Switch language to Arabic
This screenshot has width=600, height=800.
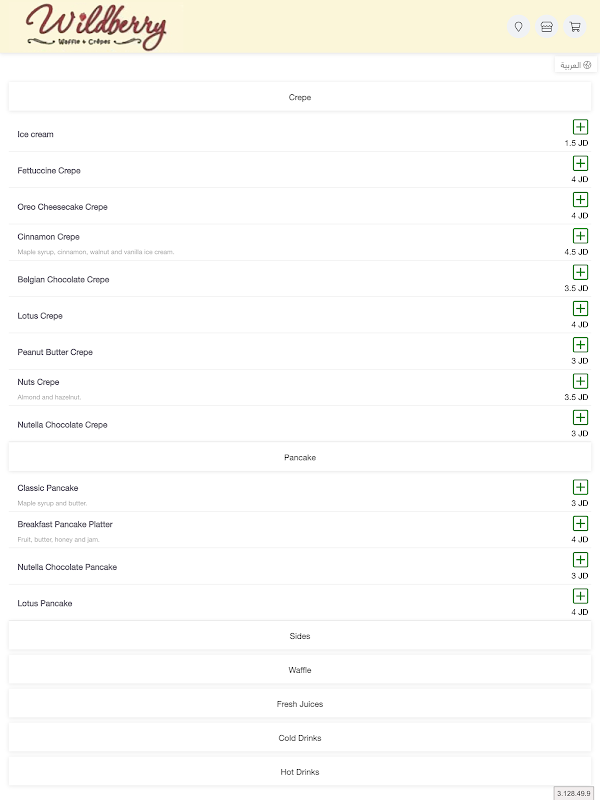[x=575, y=65]
